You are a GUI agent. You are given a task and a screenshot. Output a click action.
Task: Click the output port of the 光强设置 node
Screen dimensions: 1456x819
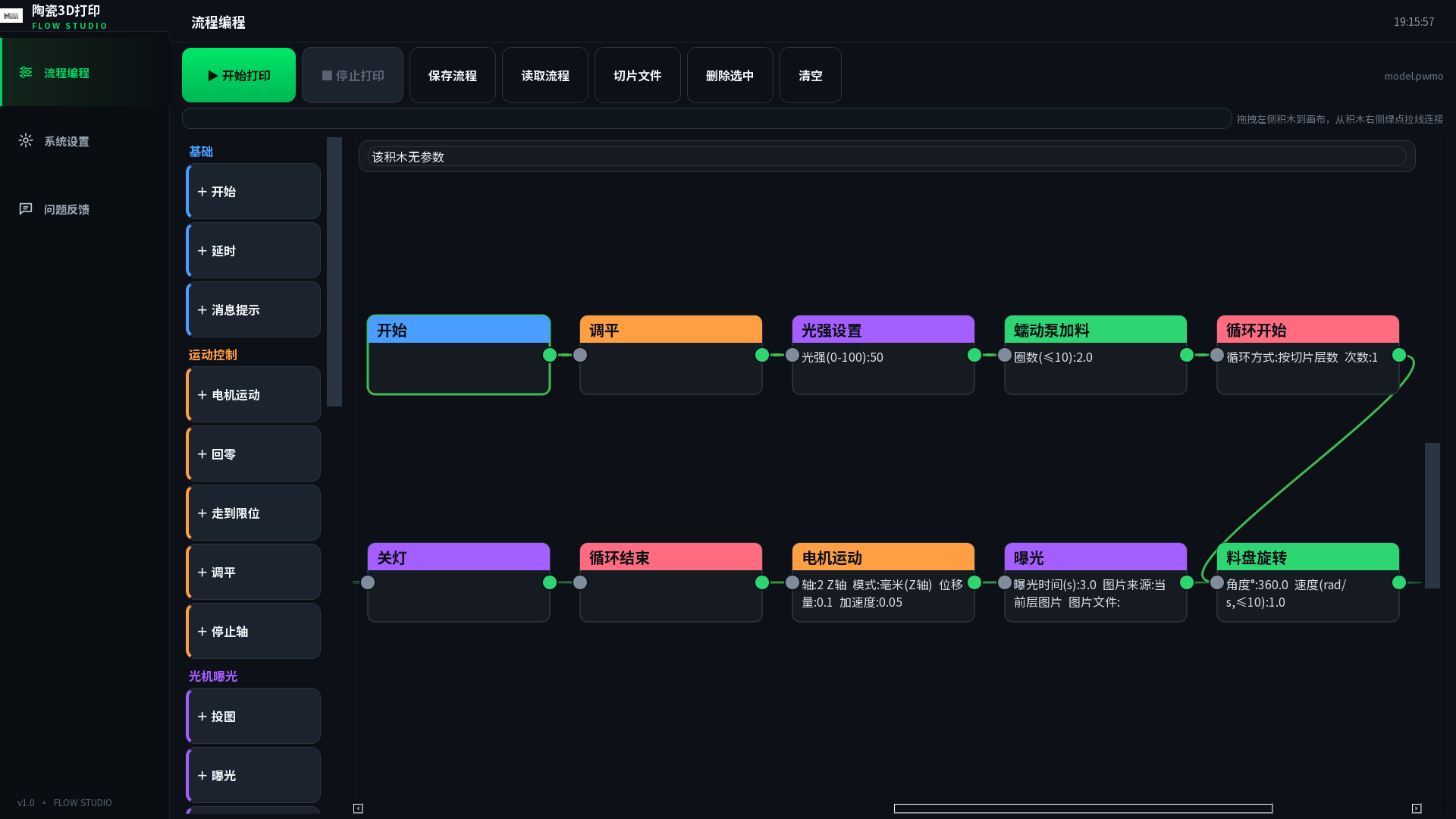(x=974, y=355)
